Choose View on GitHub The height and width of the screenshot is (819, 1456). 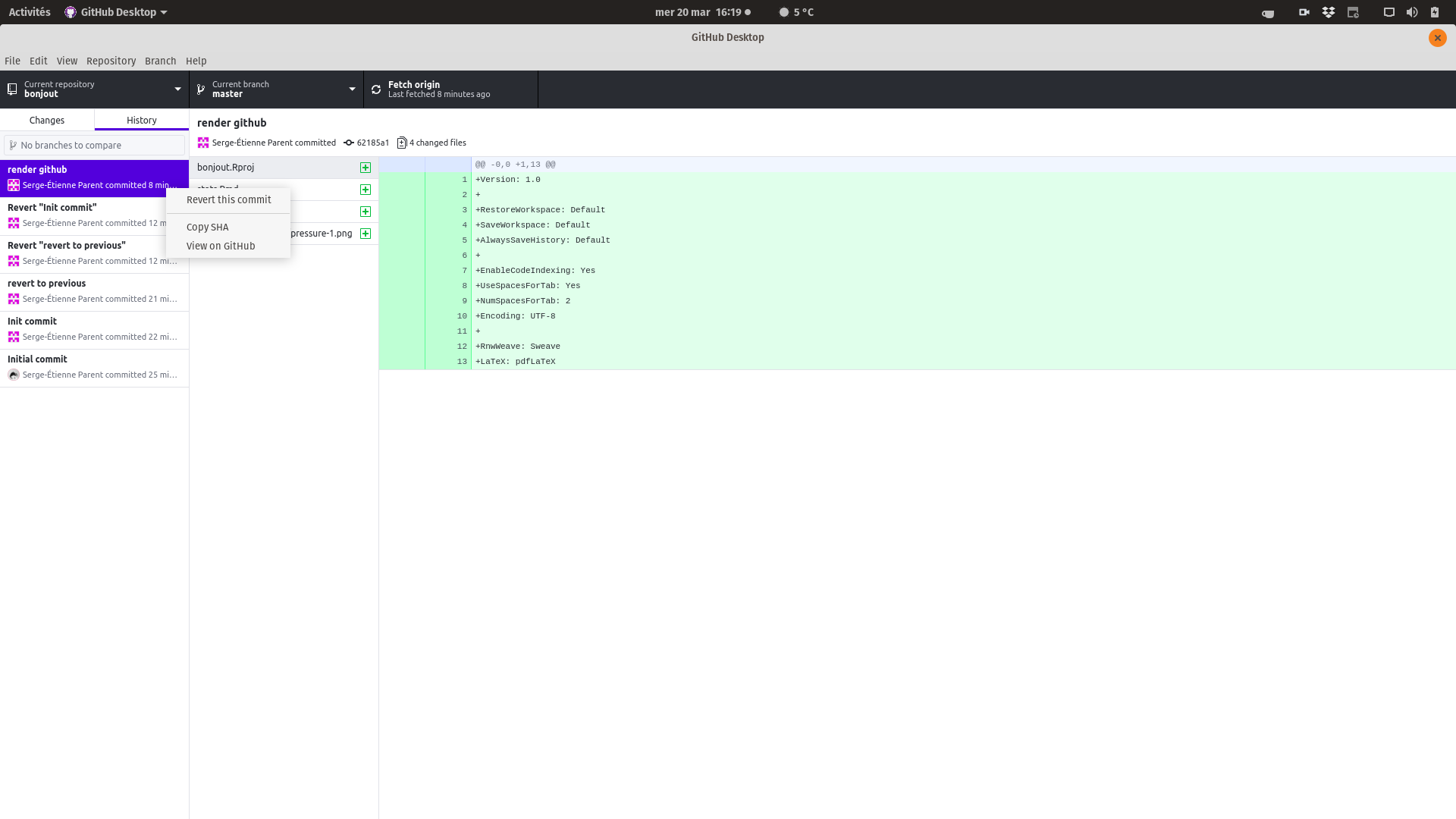pyautogui.click(x=228, y=246)
